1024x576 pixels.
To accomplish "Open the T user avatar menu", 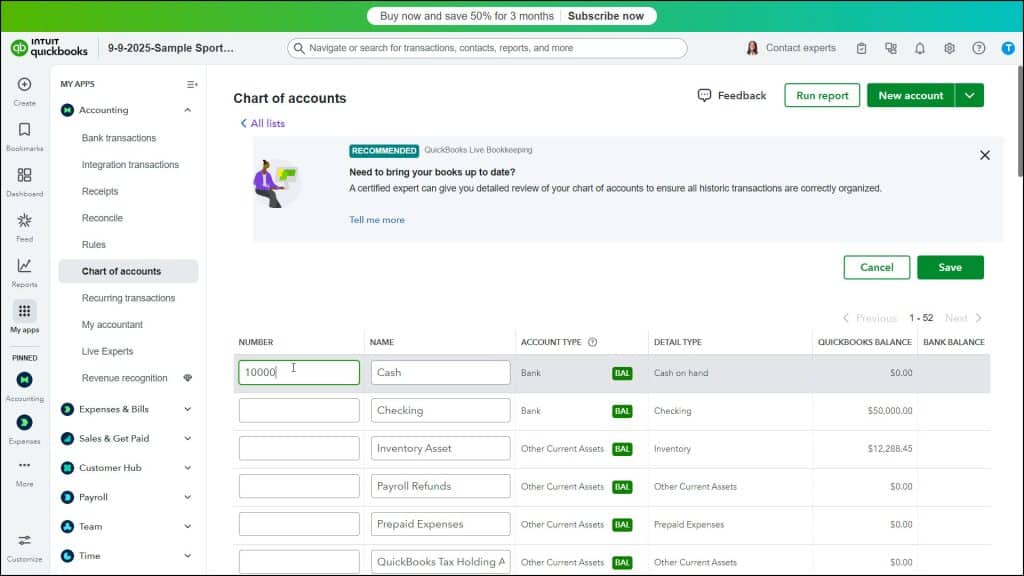I will 1008,47.
